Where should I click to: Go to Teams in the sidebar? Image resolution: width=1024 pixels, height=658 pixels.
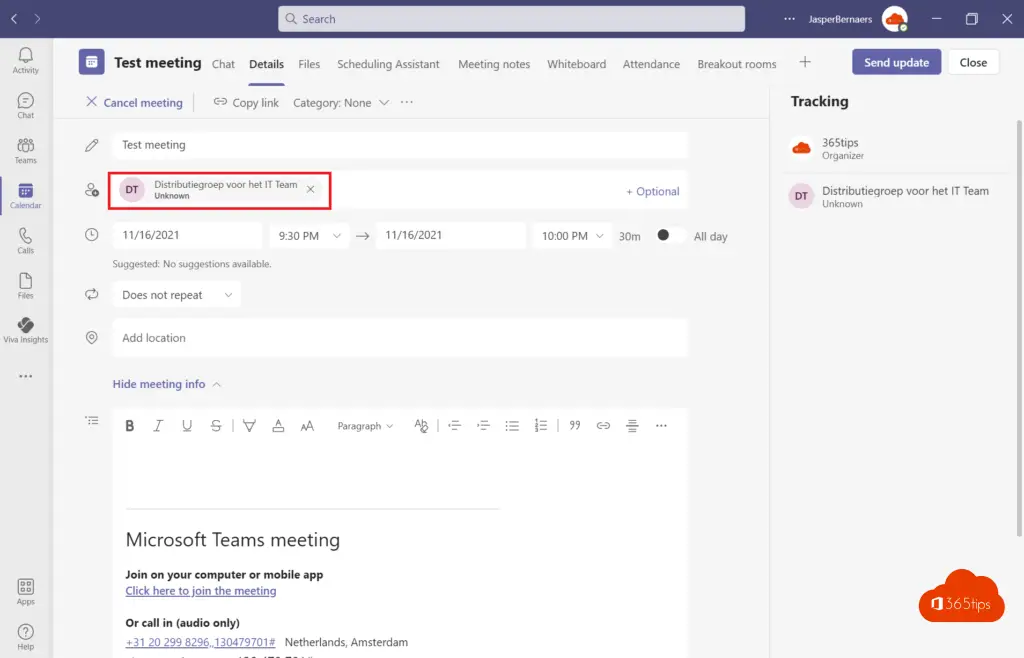point(25,151)
